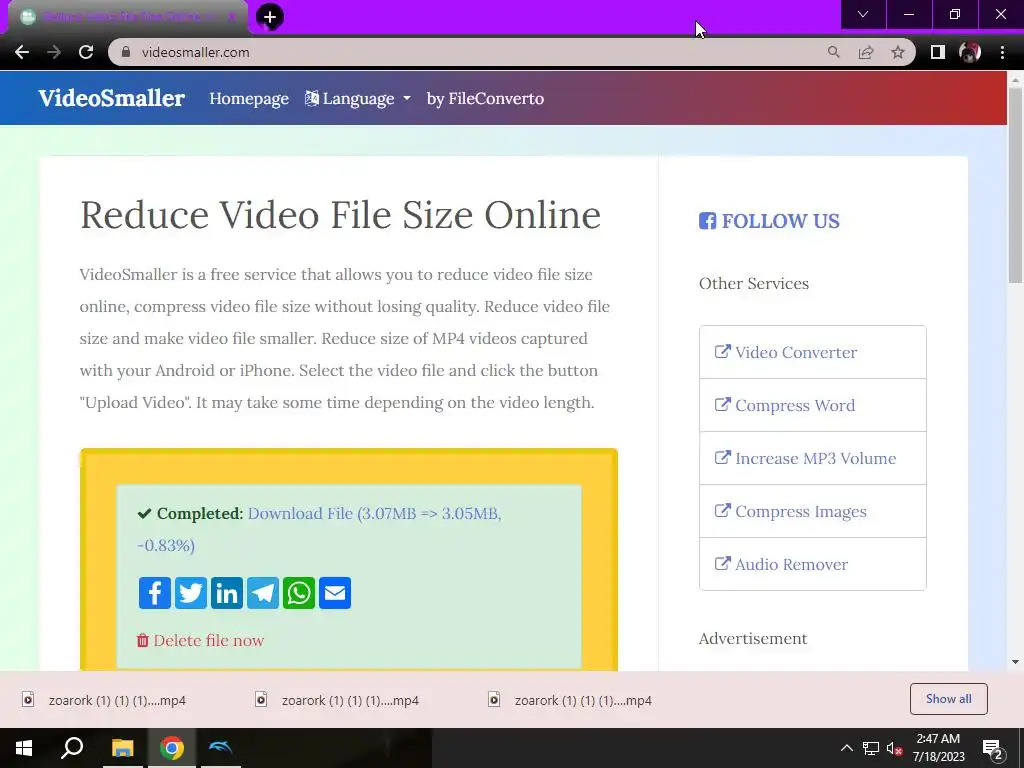Open Audio Remover service
Image resolution: width=1024 pixels, height=768 pixels.
coord(812,564)
